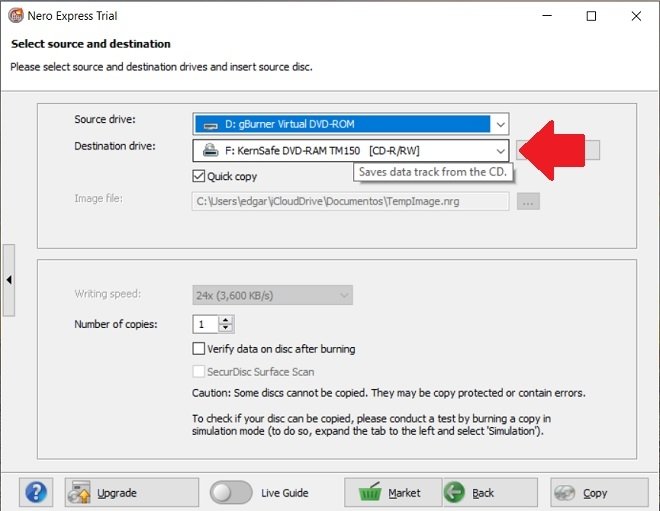
Task: Toggle the Live Guide switch
Action: point(231,492)
